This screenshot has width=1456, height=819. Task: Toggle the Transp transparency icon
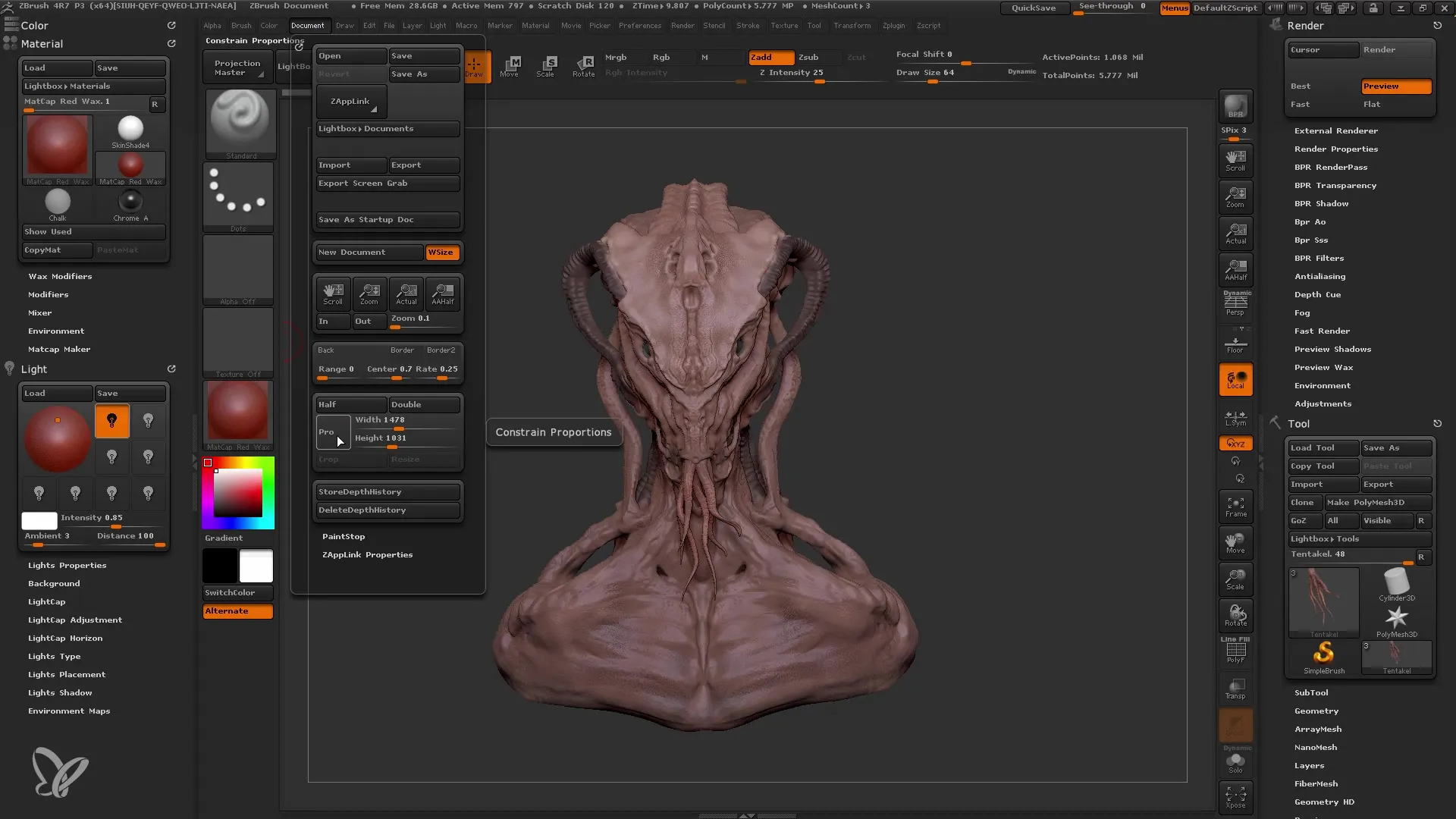[x=1235, y=689]
